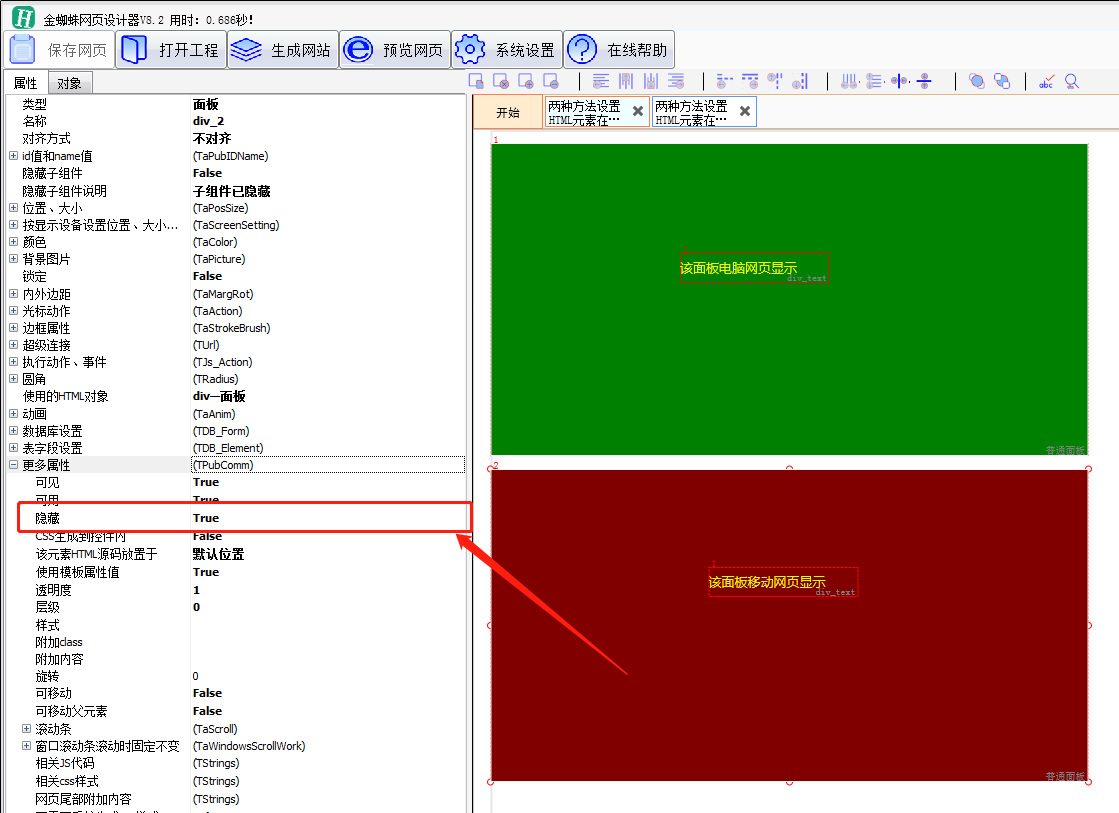Switch to the 属性 properties tab

[x=26, y=83]
